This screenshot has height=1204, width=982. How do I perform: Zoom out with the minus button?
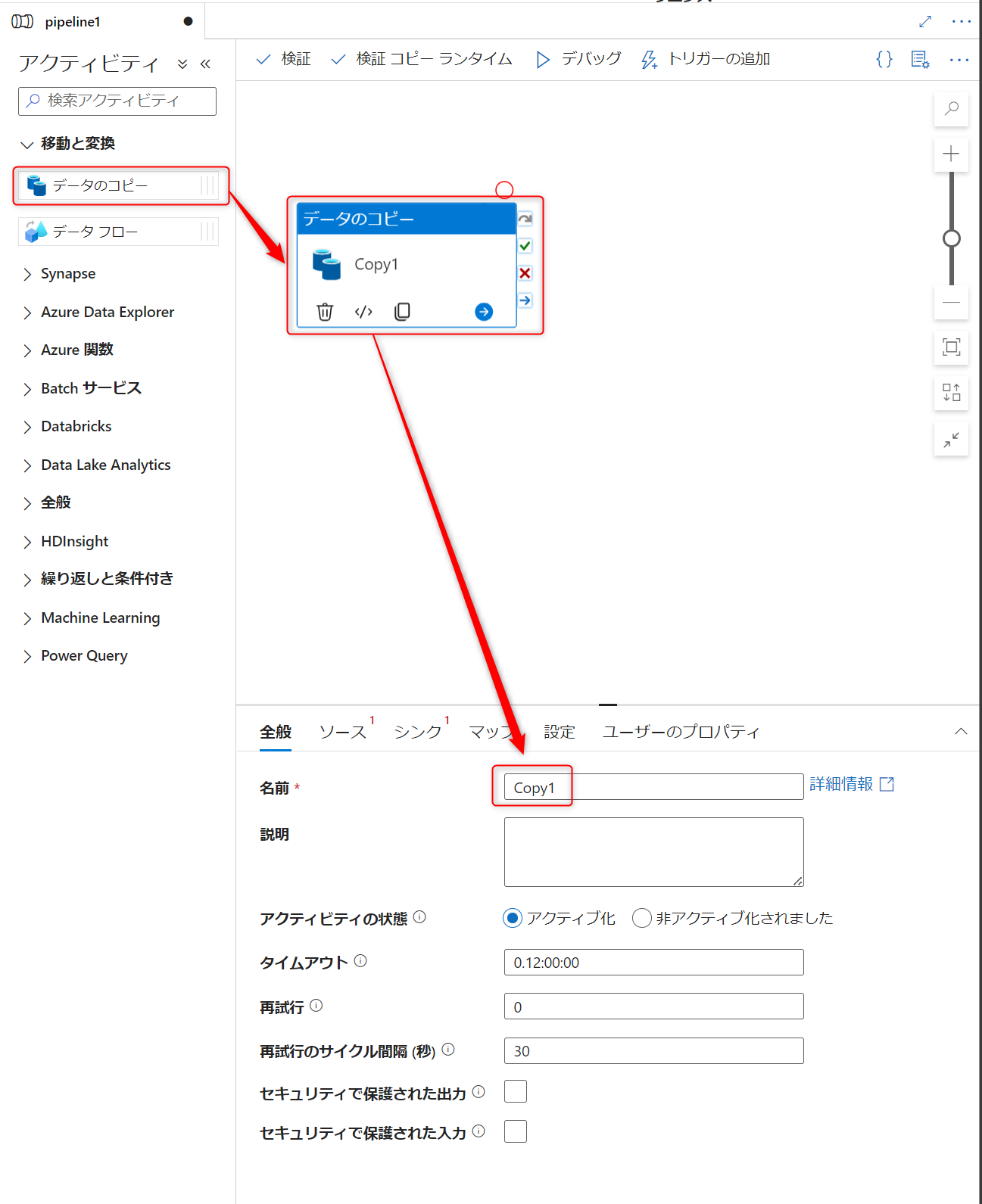(x=951, y=302)
